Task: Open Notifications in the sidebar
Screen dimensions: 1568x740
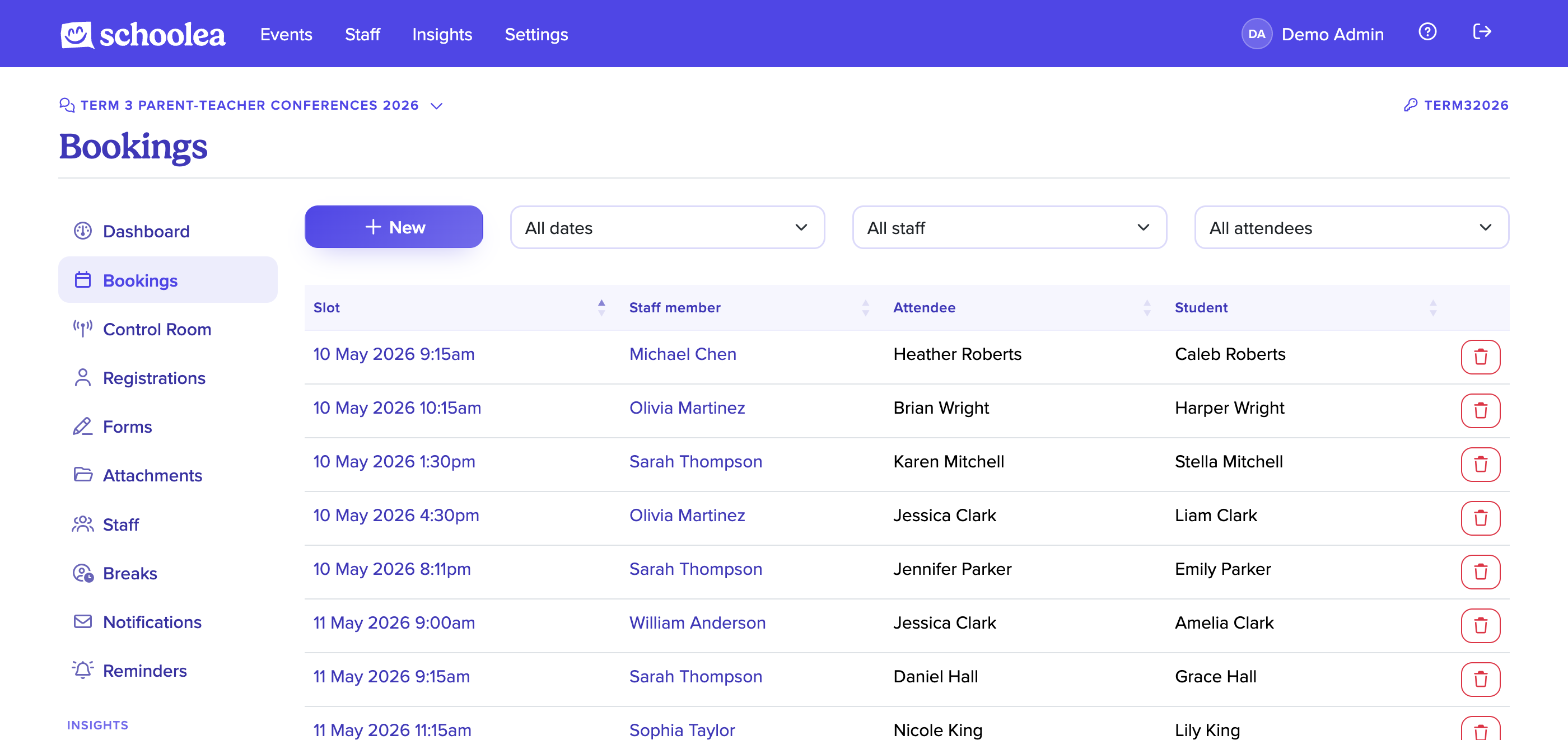Action: 167,622
